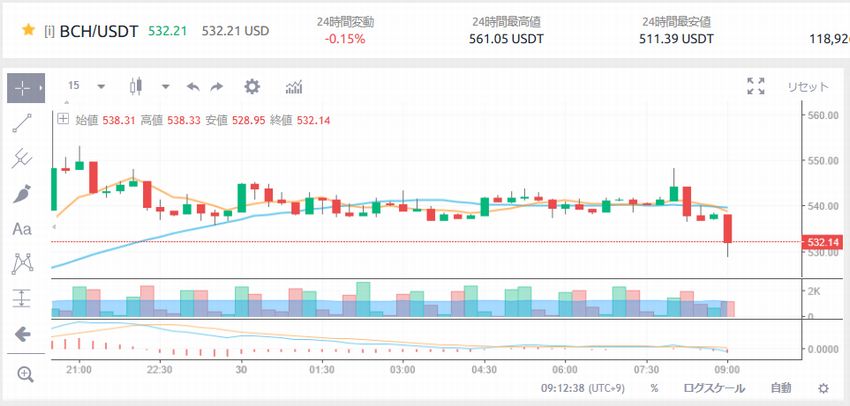Select the trend line drawing tool
The width and height of the screenshot is (850, 406).
coord(22,123)
